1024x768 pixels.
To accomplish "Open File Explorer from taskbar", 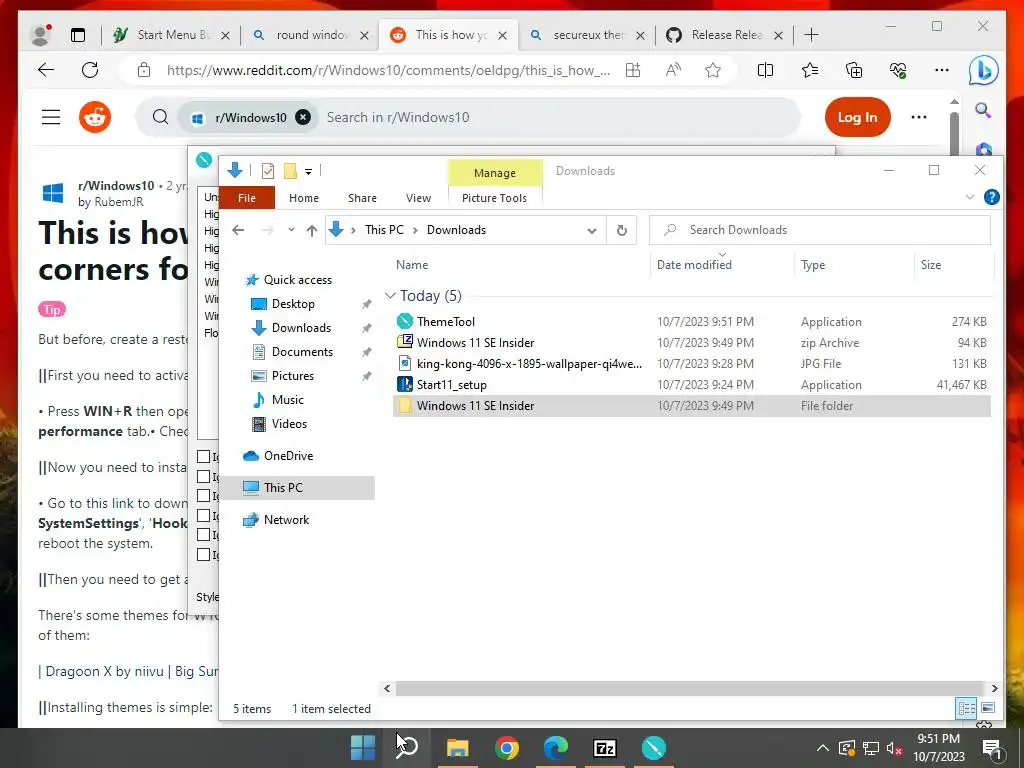I will [457, 747].
